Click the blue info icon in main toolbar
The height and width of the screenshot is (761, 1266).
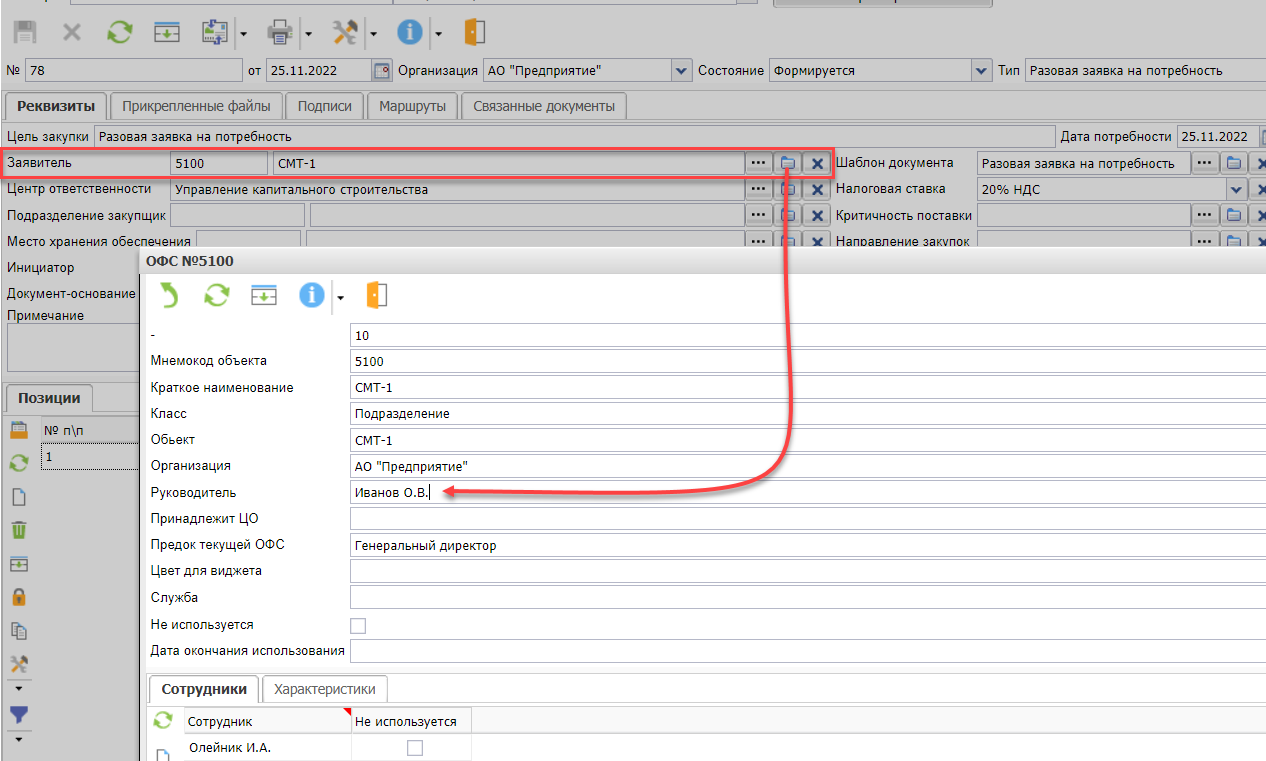point(409,33)
